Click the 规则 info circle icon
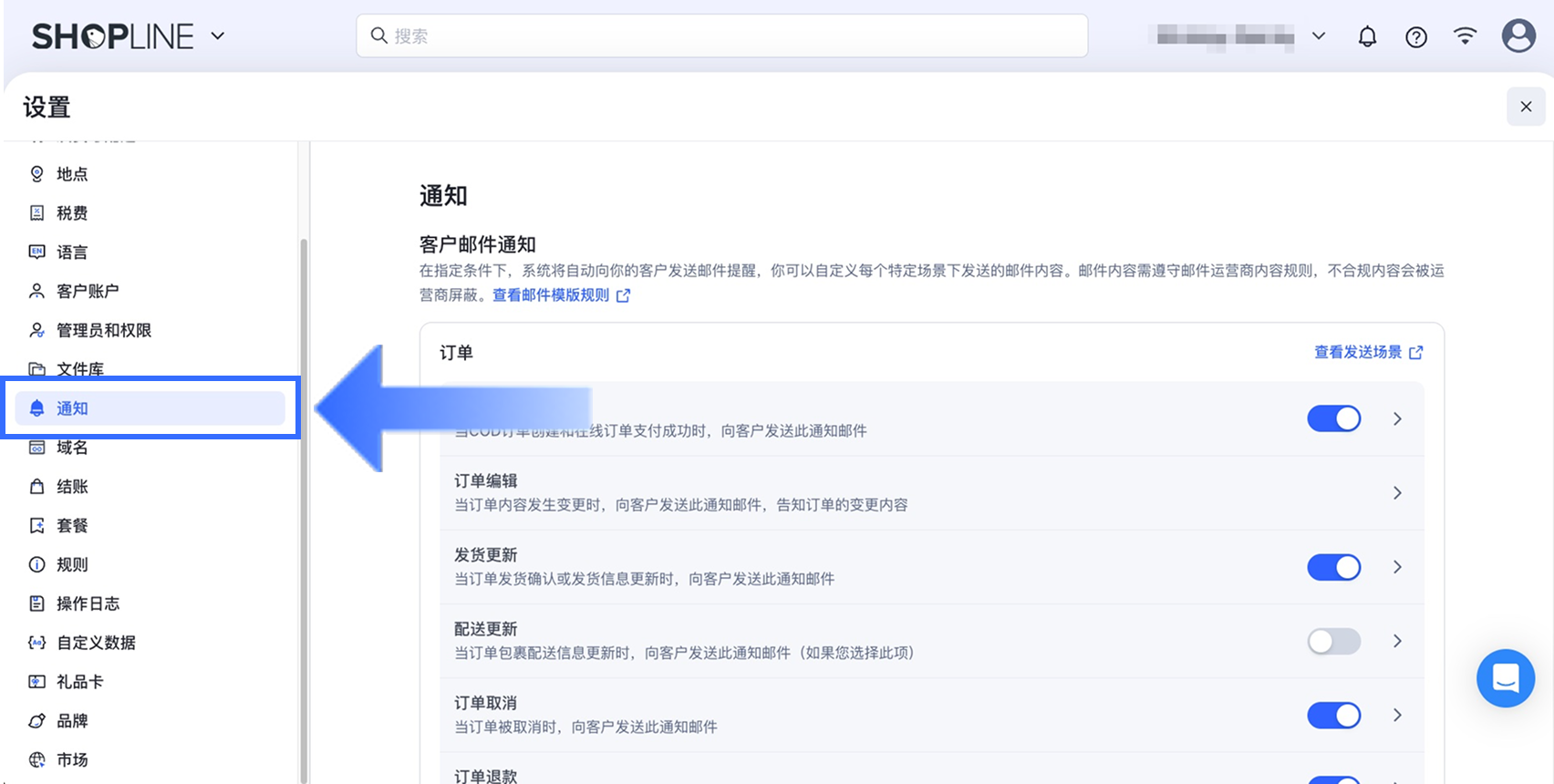This screenshot has width=1554, height=784. tap(36, 564)
